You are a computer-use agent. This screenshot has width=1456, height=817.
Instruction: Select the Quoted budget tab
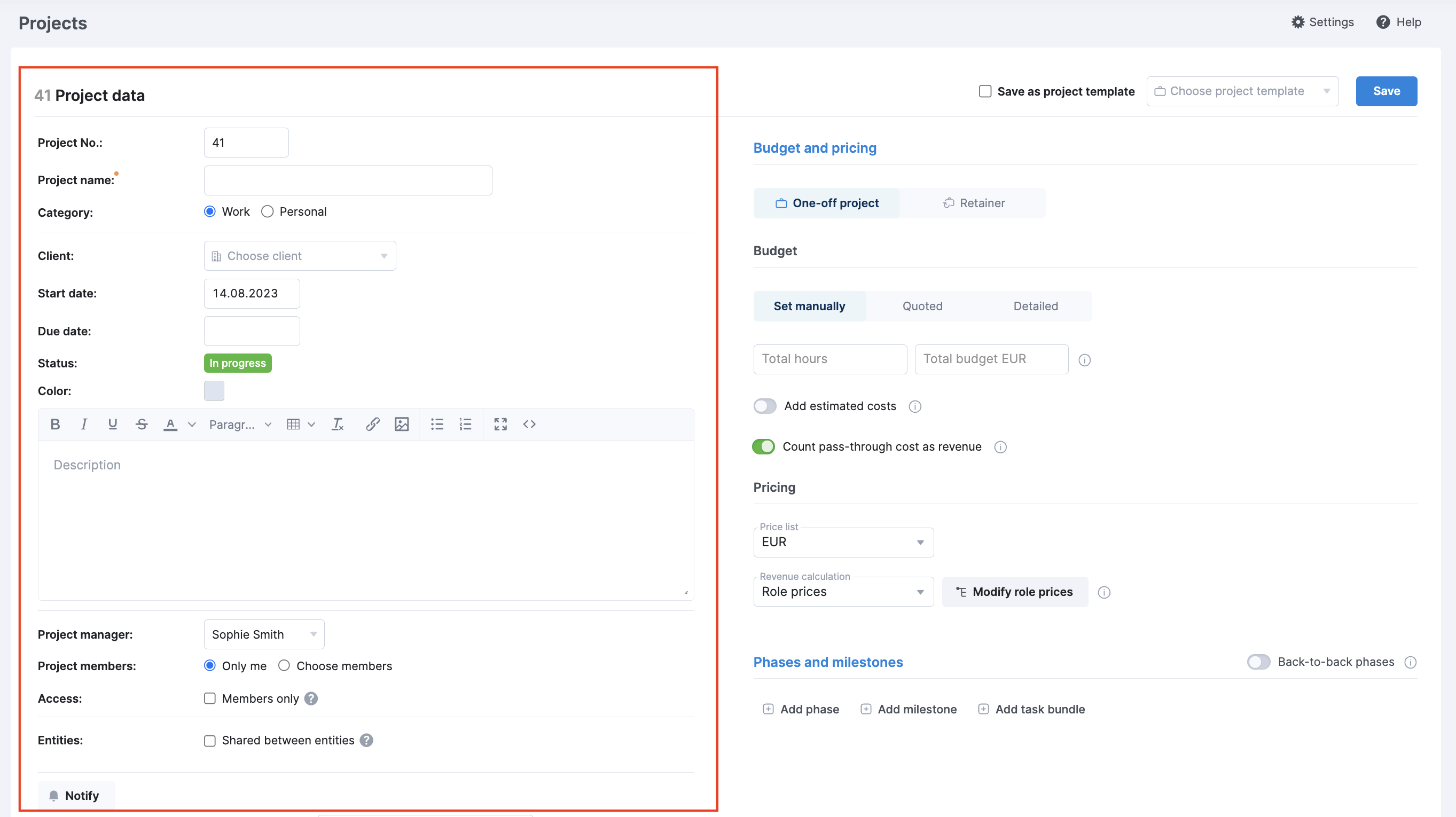point(922,305)
